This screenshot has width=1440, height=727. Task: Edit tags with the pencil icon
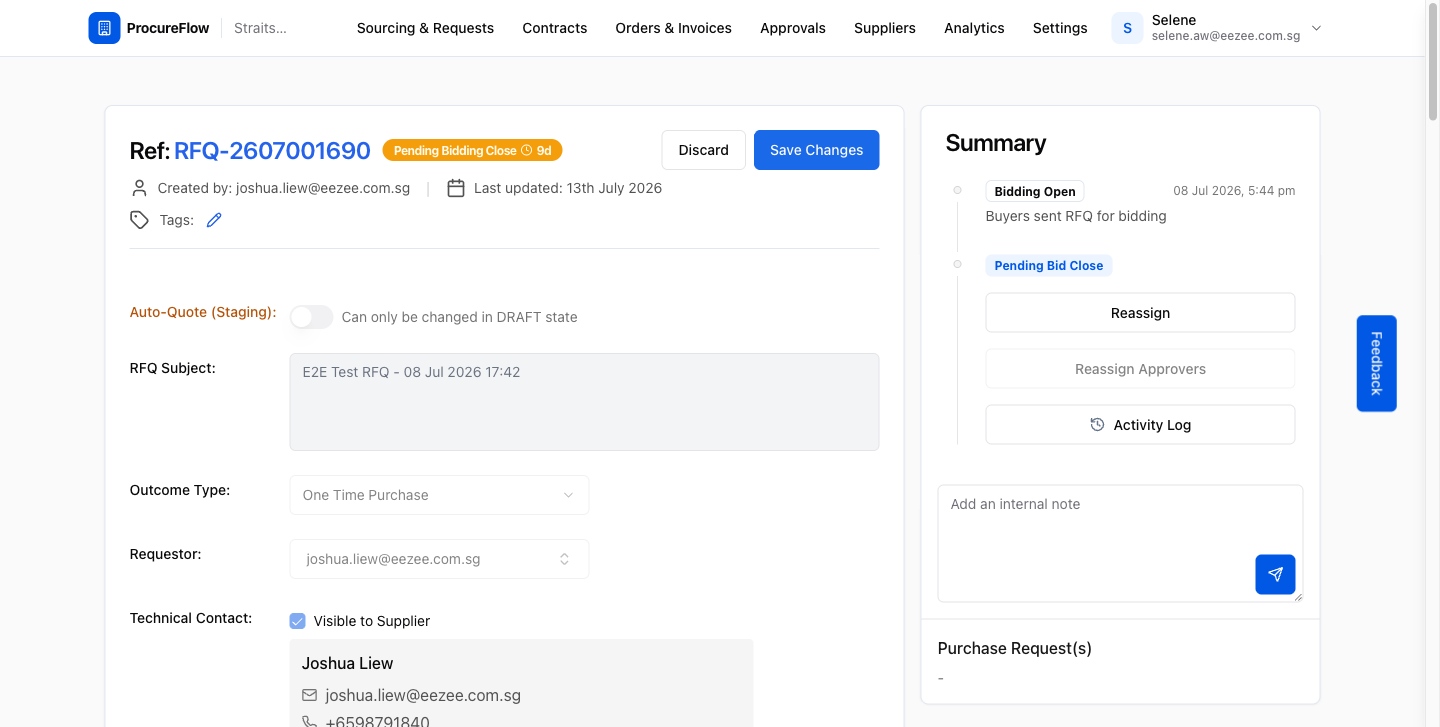click(x=214, y=220)
